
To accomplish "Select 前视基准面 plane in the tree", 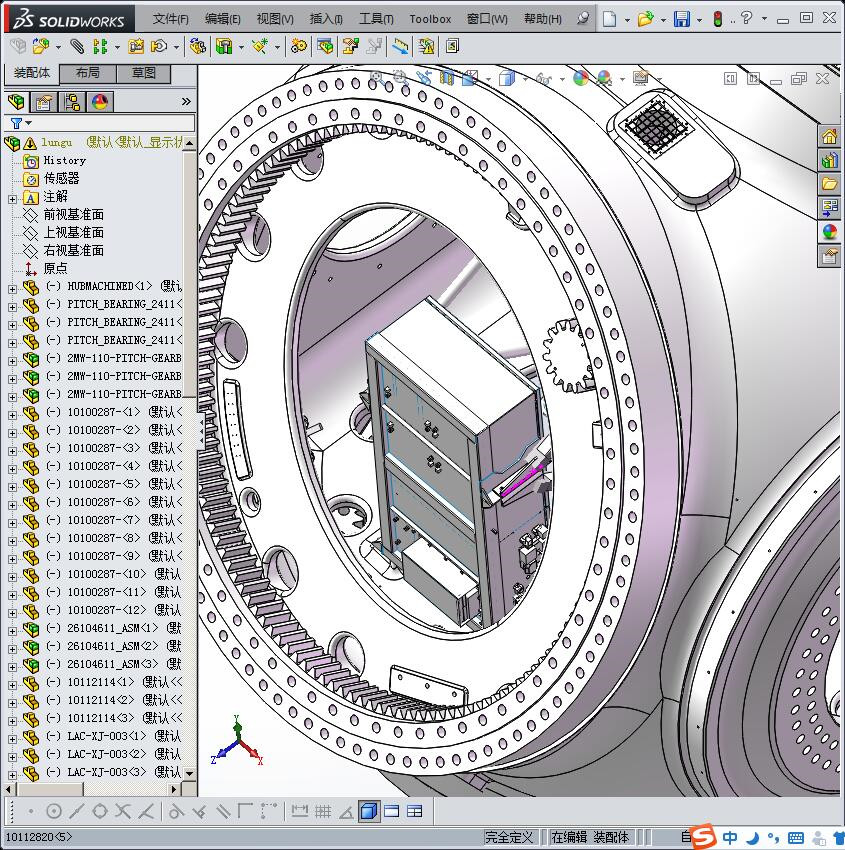I will [73, 214].
